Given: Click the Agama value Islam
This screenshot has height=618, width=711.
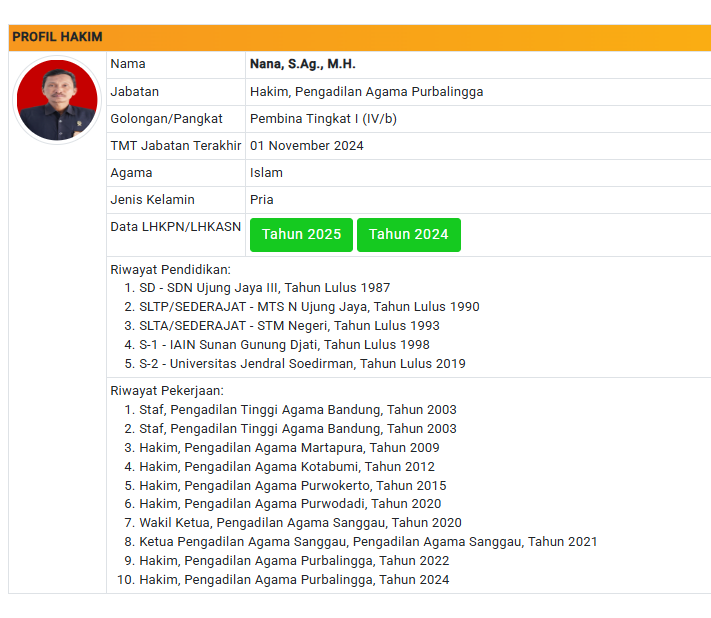Looking at the screenshot, I should [x=266, y=172].
